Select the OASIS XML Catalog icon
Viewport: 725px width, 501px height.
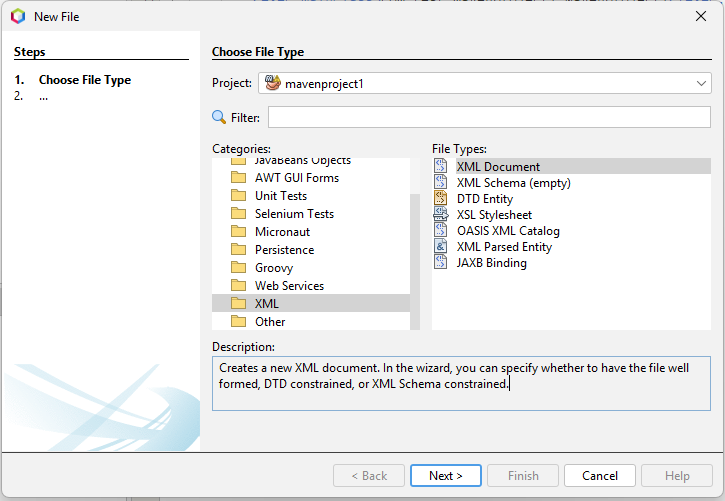click(440, 231)
